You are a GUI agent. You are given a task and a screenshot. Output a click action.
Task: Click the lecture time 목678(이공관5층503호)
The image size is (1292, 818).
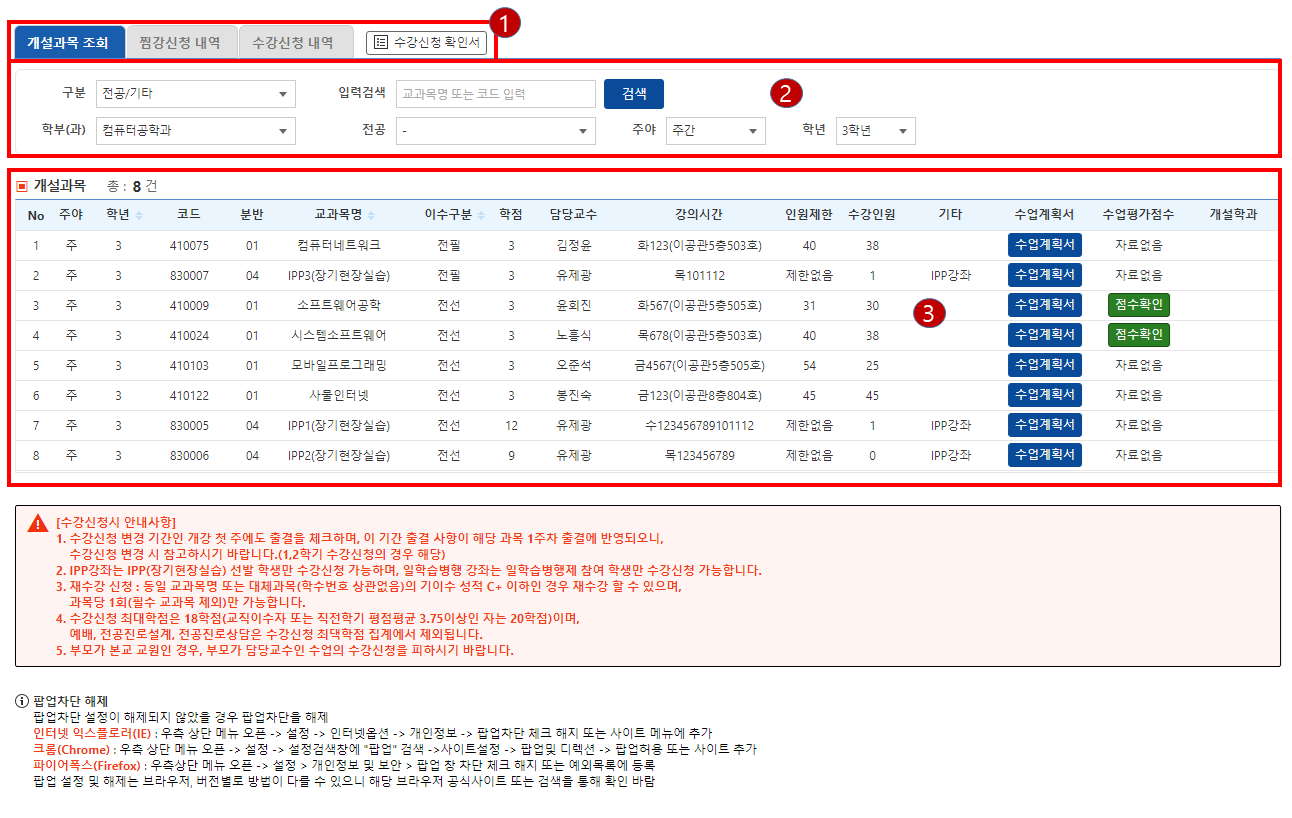tap(699, 335)
